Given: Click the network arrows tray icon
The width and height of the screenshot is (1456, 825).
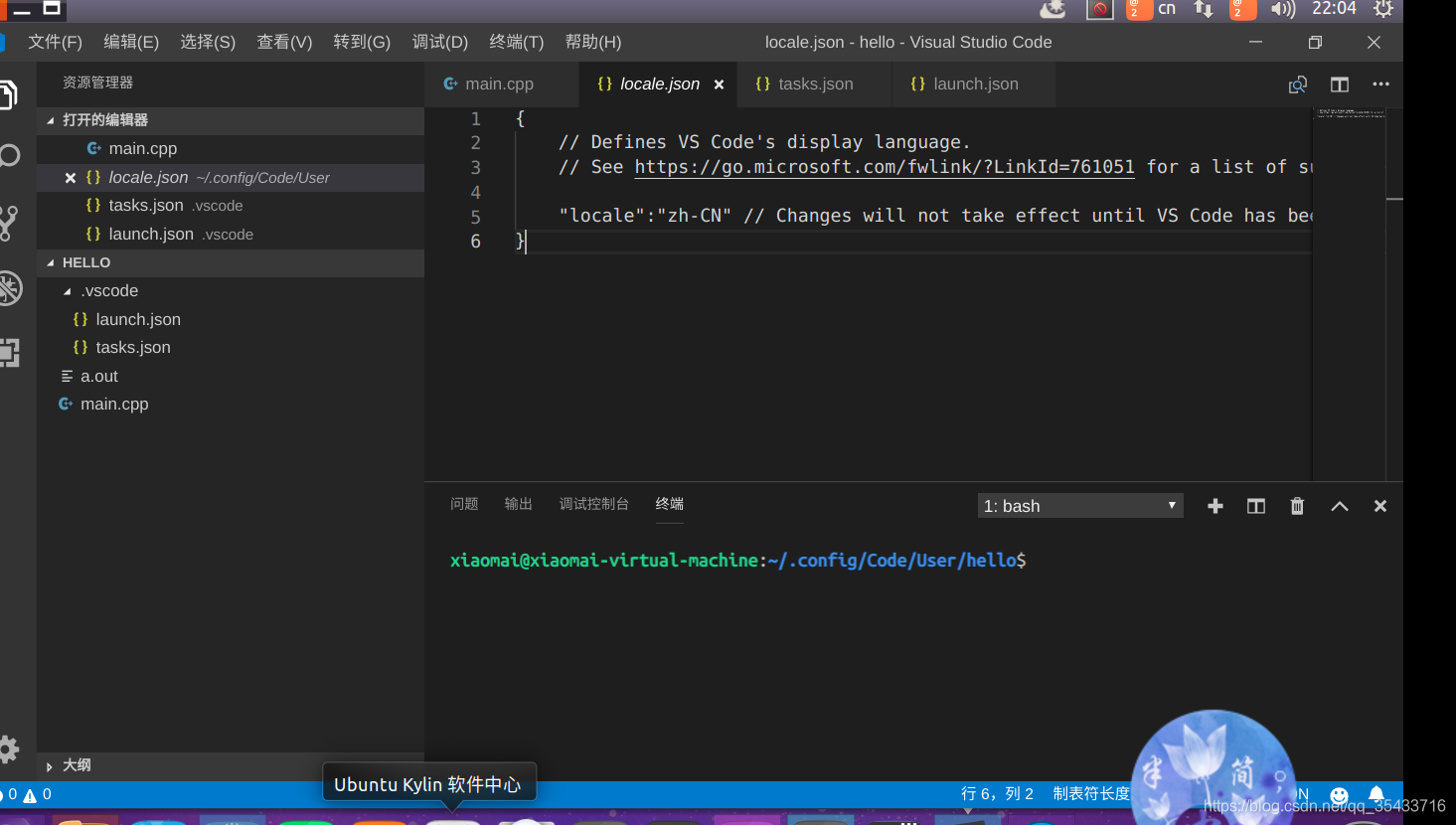Looking at the screenshot, I should (1204, 9).
